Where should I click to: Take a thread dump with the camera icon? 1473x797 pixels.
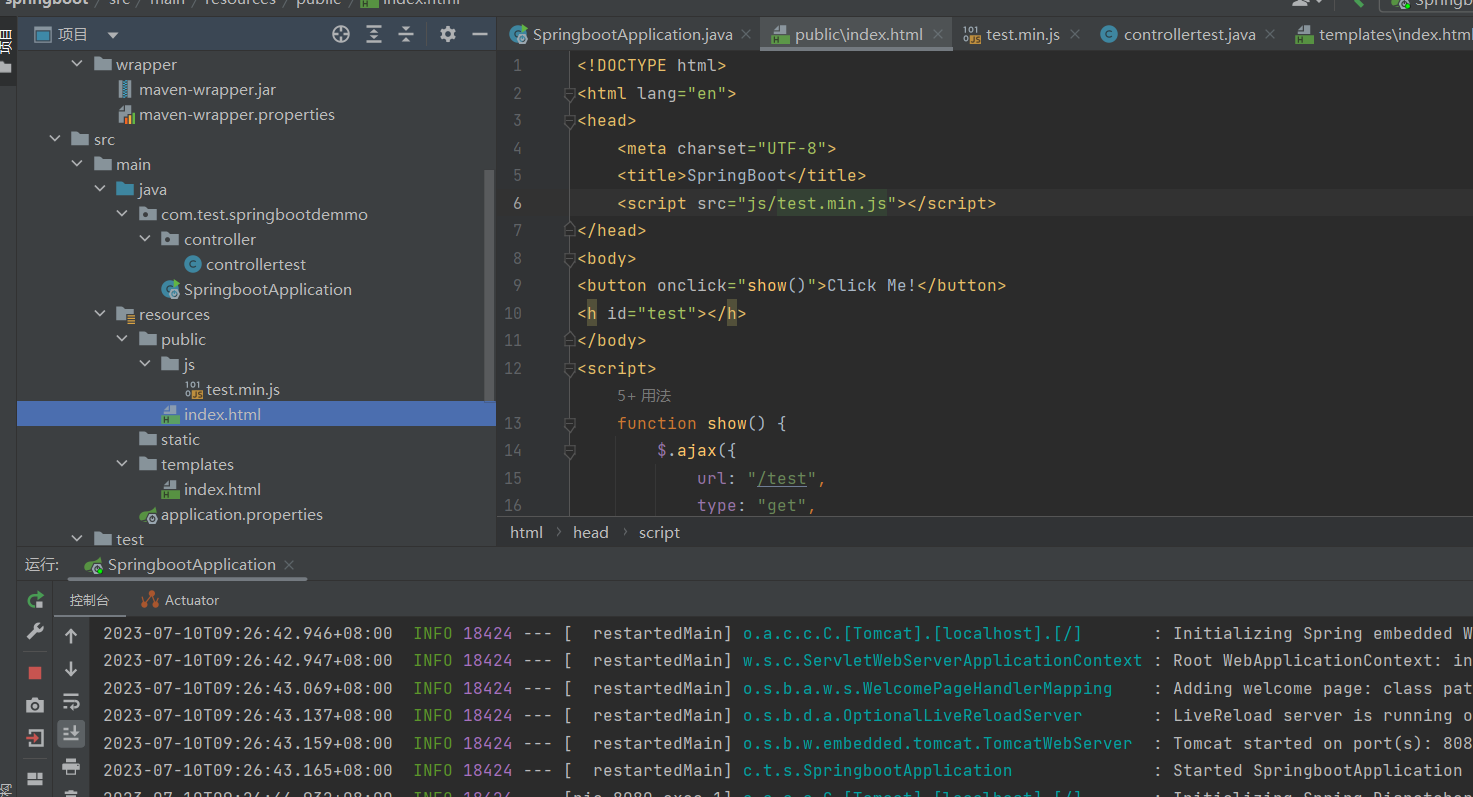point(35,705)
